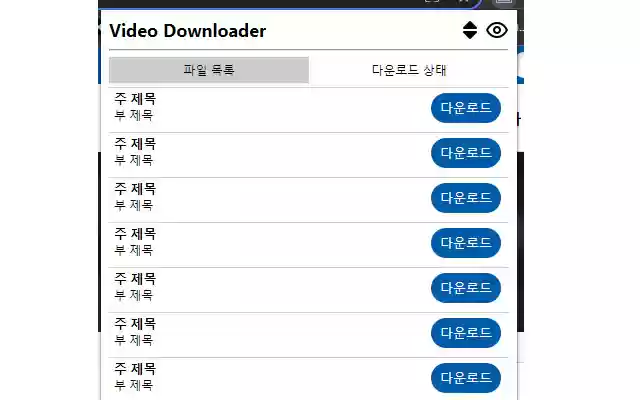
Task: Select the first row's 주 제목 title
Action: click(x=135, y=98)
